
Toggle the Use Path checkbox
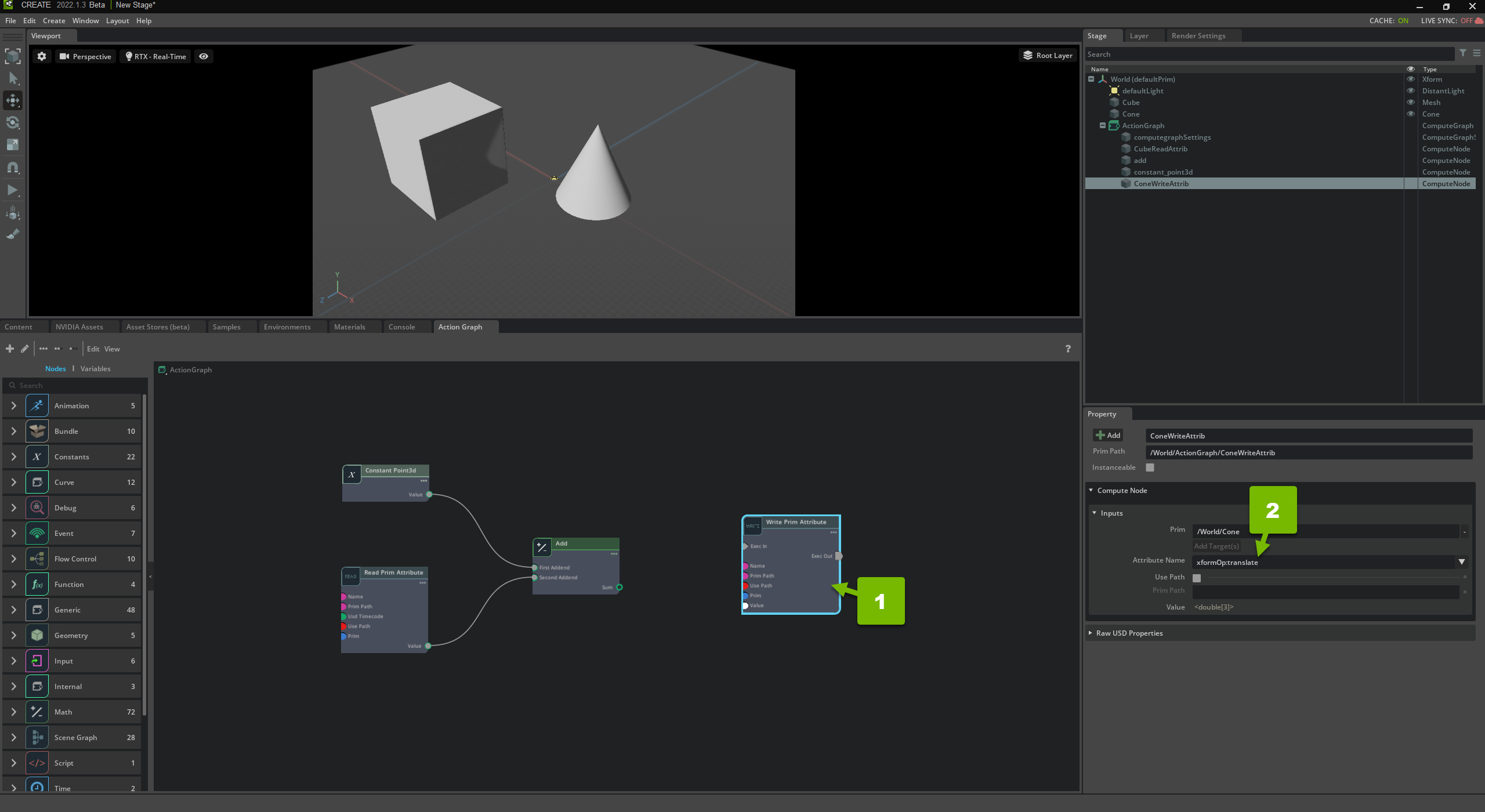click(x=1197, y=578)
